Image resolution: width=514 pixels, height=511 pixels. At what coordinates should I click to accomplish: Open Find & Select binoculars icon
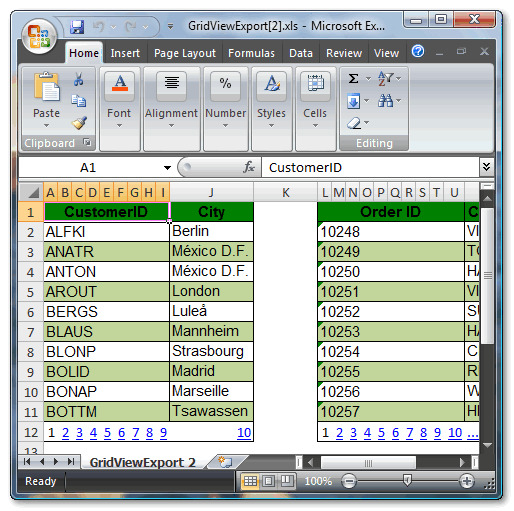tap(385, 100)
